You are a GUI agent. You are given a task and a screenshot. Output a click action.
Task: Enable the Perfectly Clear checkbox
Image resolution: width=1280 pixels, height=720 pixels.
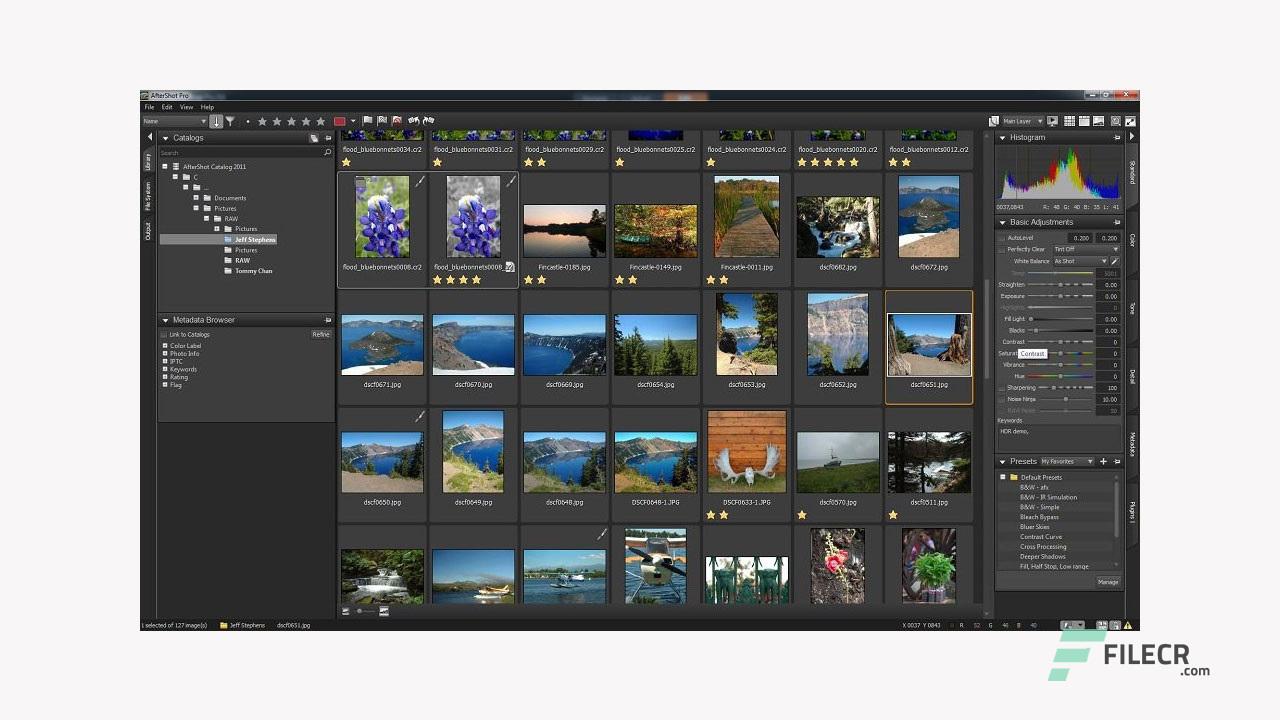point(1002,249)
